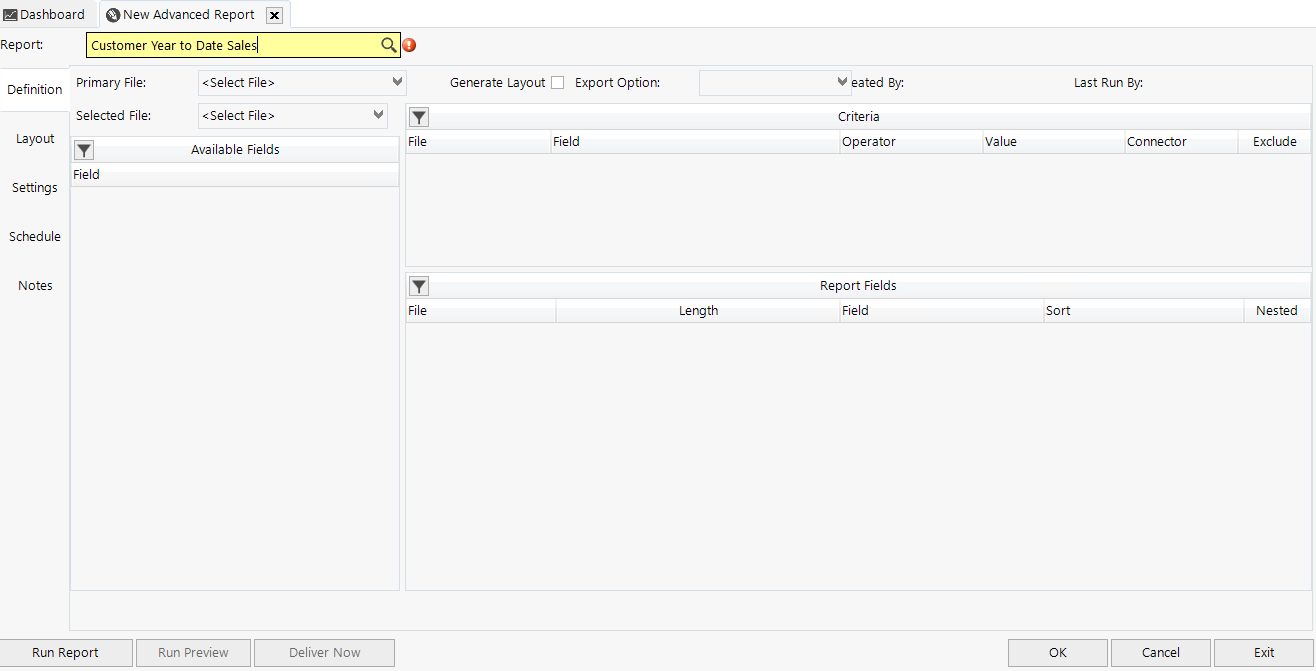The height and width of the screenshot is (671, 1316).
Task: View the Notes tab
Action: [x=35, y=285]
